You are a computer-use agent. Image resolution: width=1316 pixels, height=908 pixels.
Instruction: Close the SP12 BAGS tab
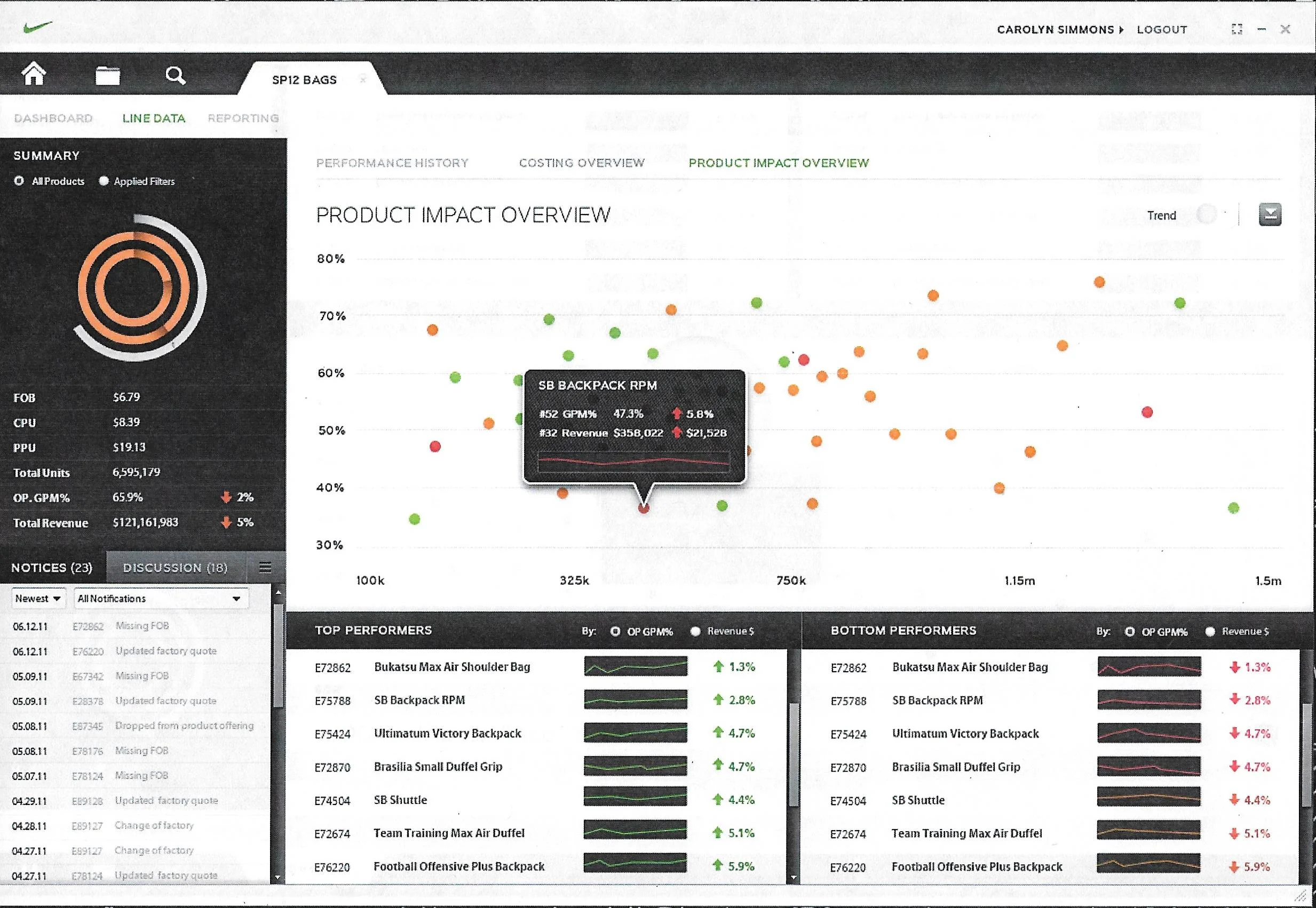point(363,79)
